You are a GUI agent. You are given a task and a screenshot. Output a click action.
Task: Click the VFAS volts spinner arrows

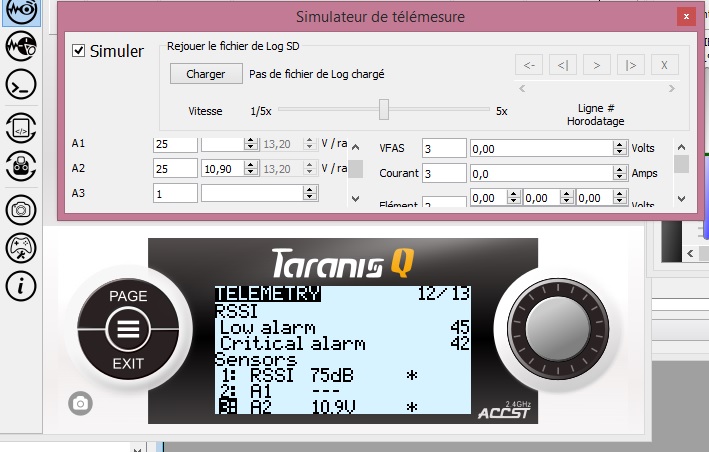[x=620, y=148]
